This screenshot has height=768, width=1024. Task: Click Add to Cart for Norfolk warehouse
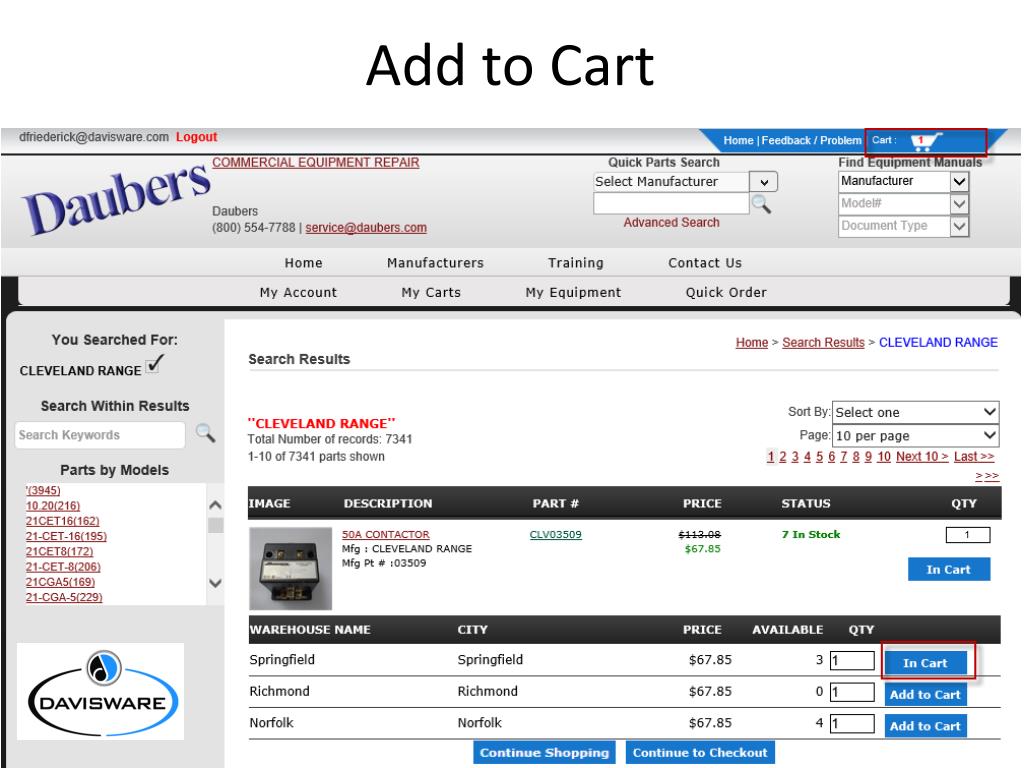point(925,726)
